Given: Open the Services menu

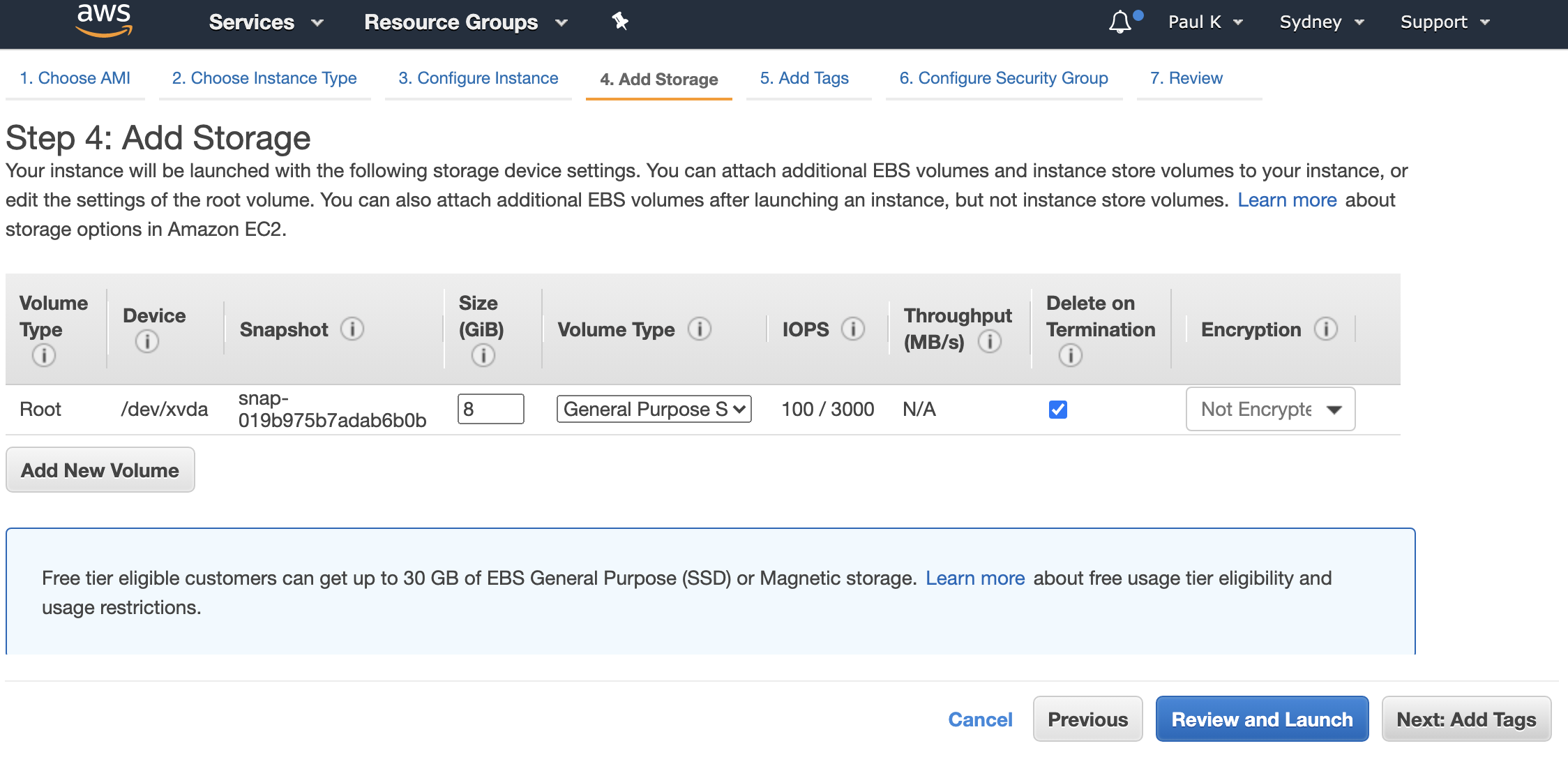Looking at the screenshot, I should click(x=266, y=22).
